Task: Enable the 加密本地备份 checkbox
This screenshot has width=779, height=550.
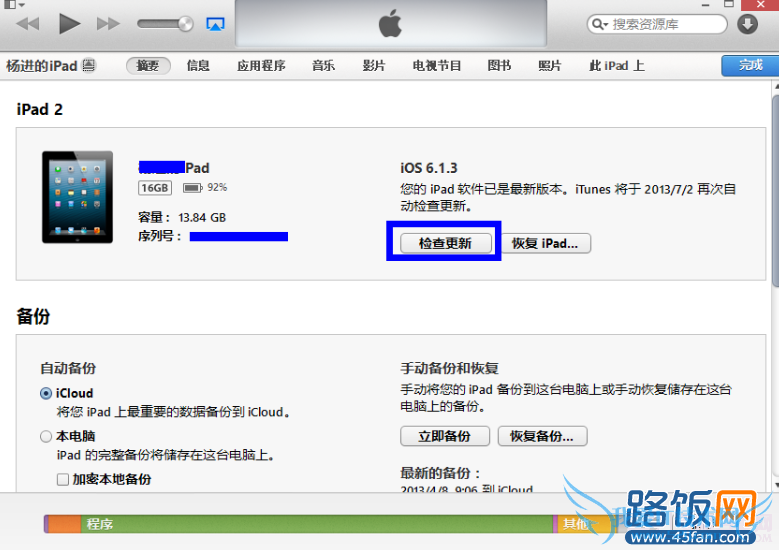Action: coord(63,479)
